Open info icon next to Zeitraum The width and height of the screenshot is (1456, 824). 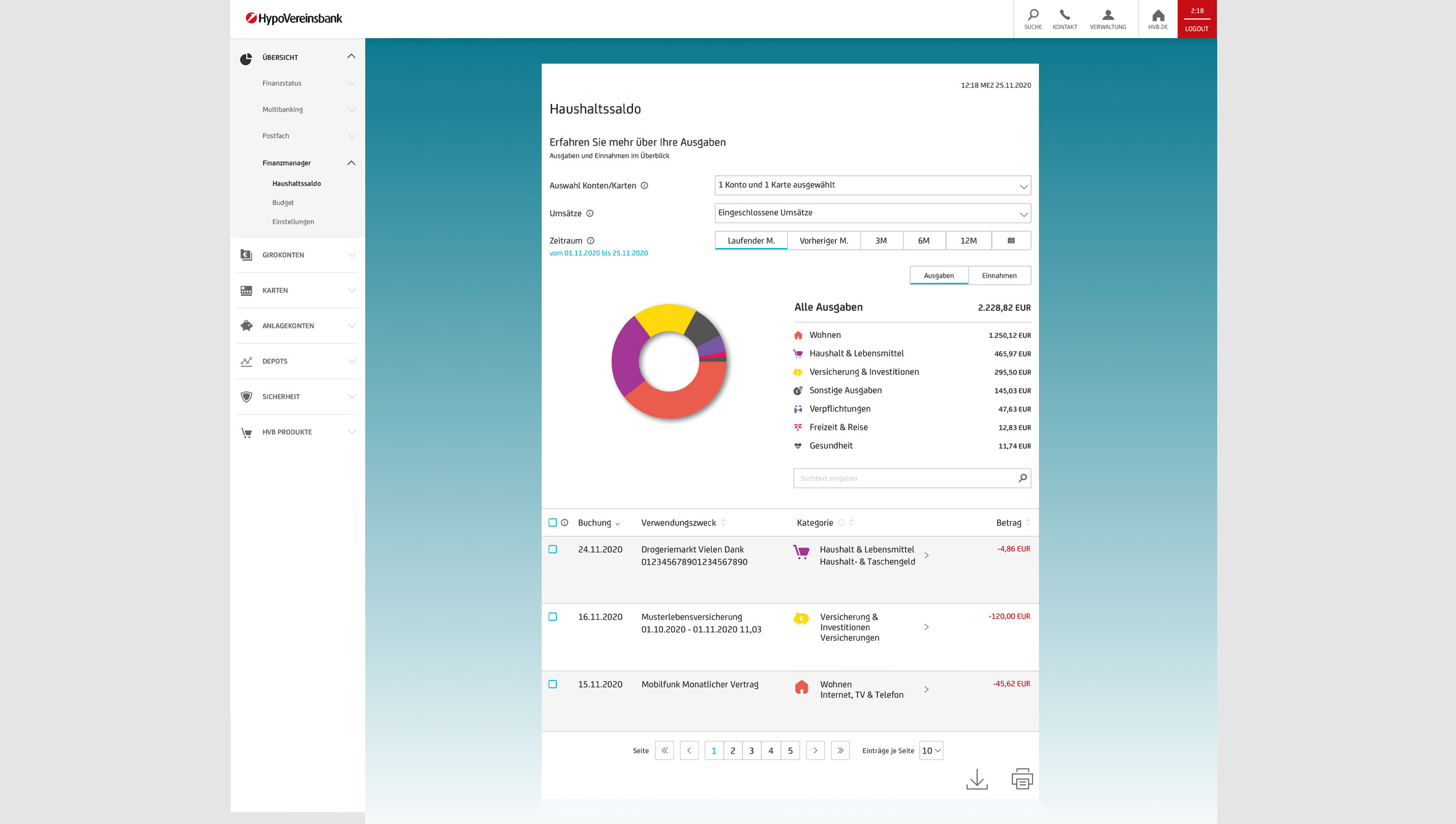click(590, 241)
